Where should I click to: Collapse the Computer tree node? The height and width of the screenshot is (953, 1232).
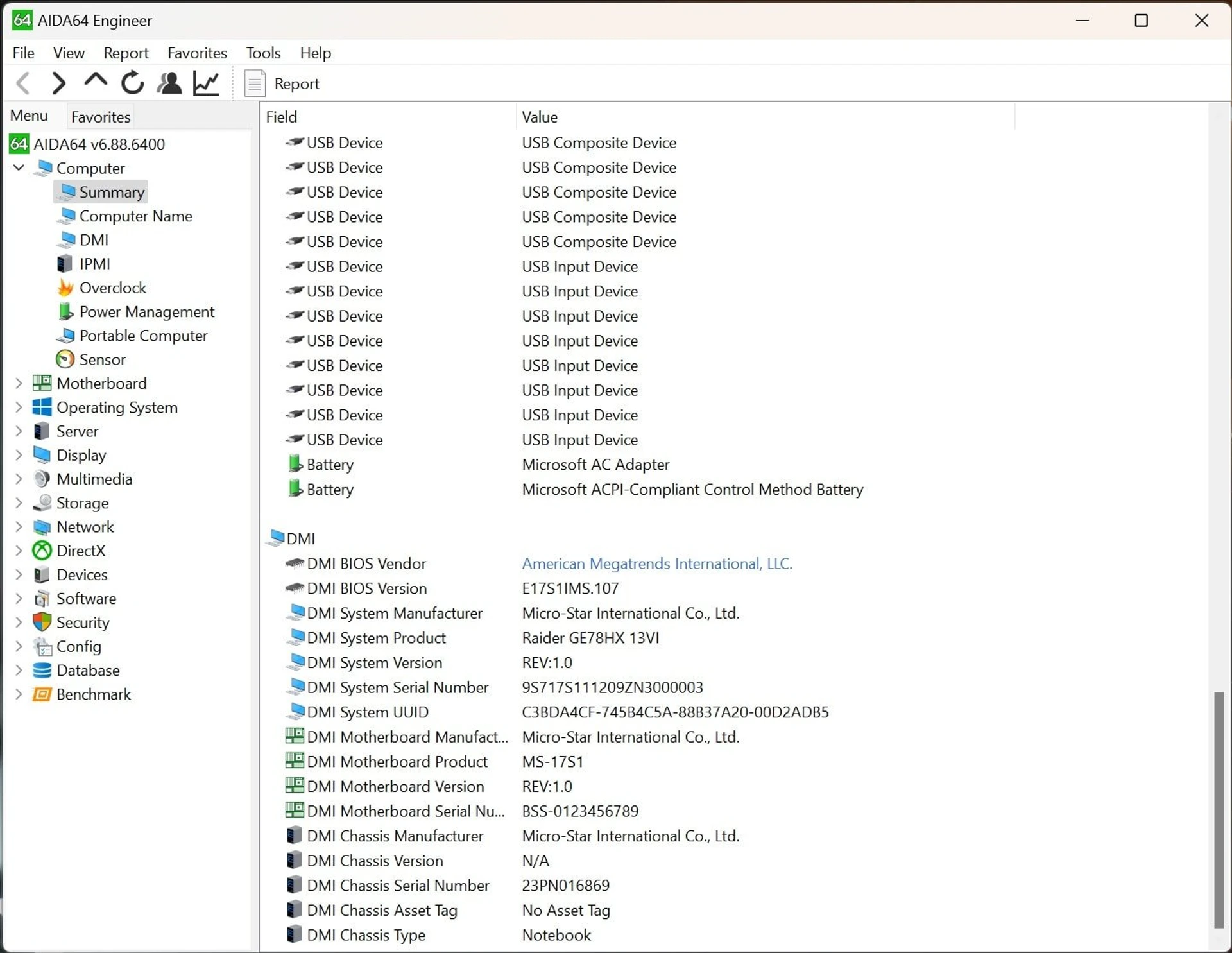(x=19, y=167)
